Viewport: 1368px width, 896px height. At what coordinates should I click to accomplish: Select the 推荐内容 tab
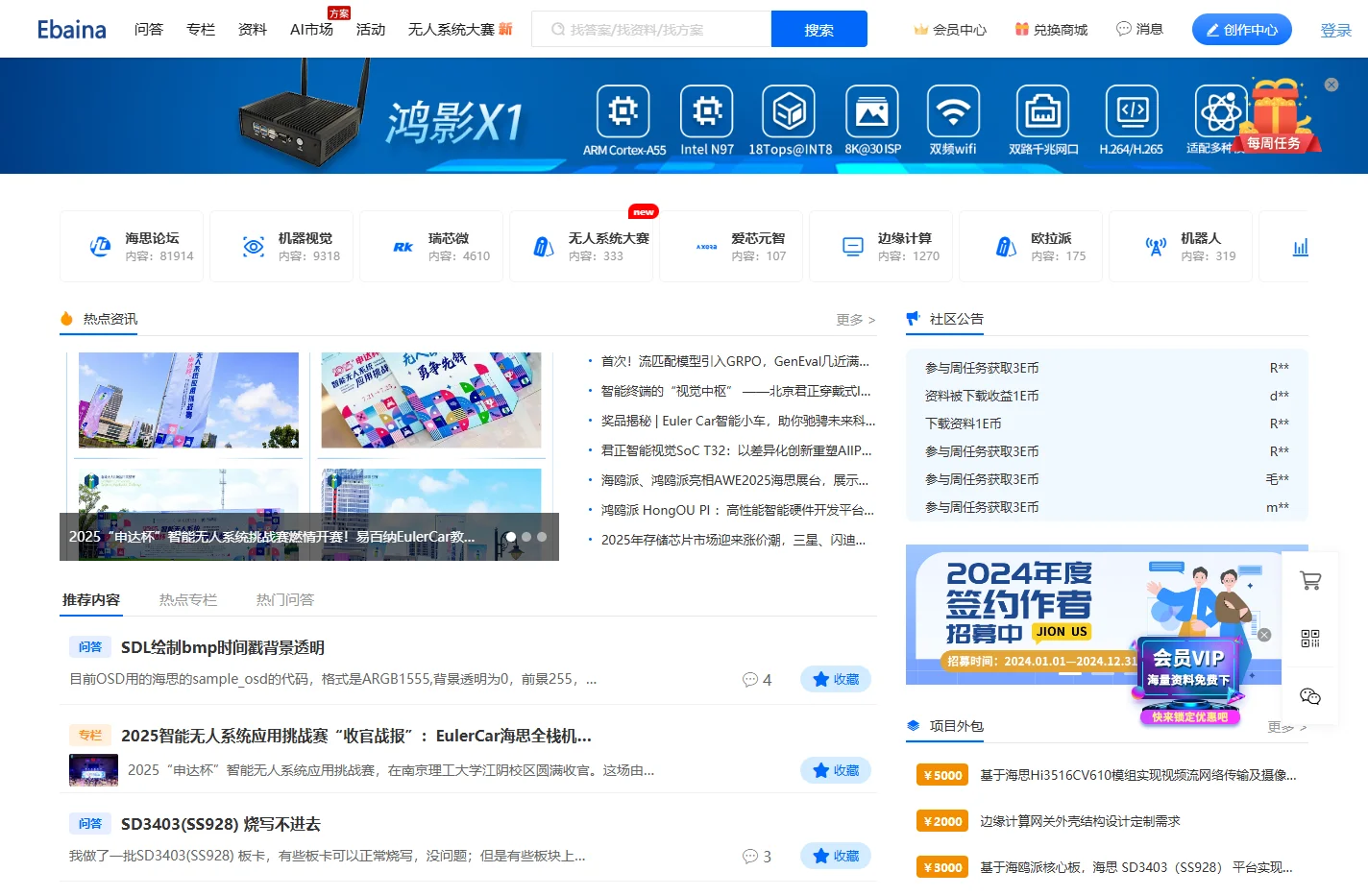point(91,600)
